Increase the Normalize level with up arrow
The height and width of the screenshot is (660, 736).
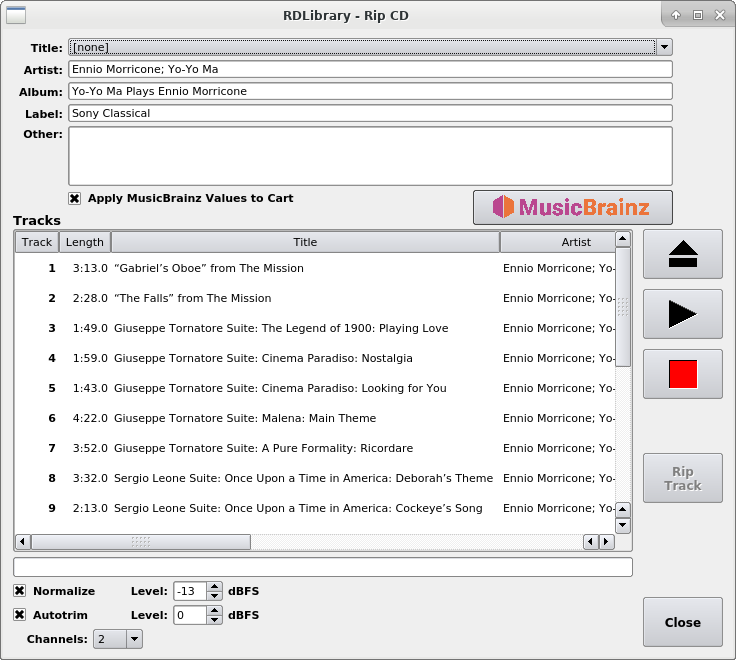[214, 586]
